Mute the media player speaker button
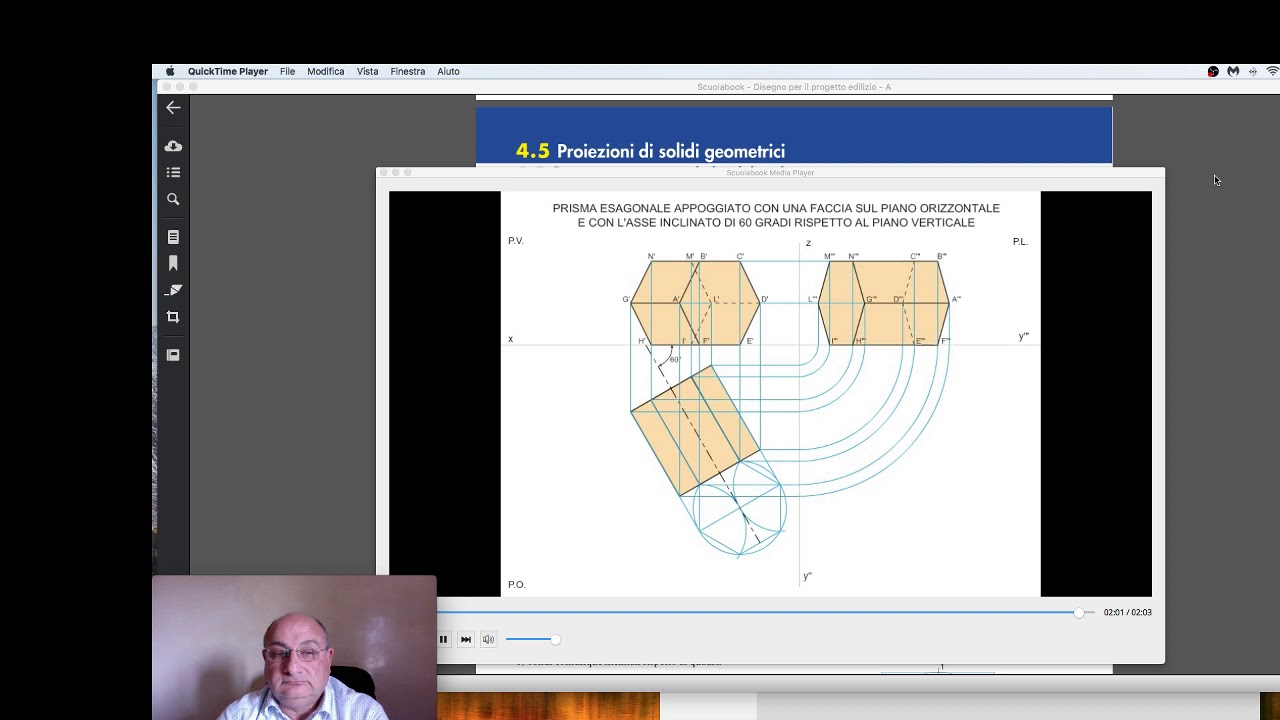The image size is (1280, 720). pyautogui.click(x=488, y=639)
